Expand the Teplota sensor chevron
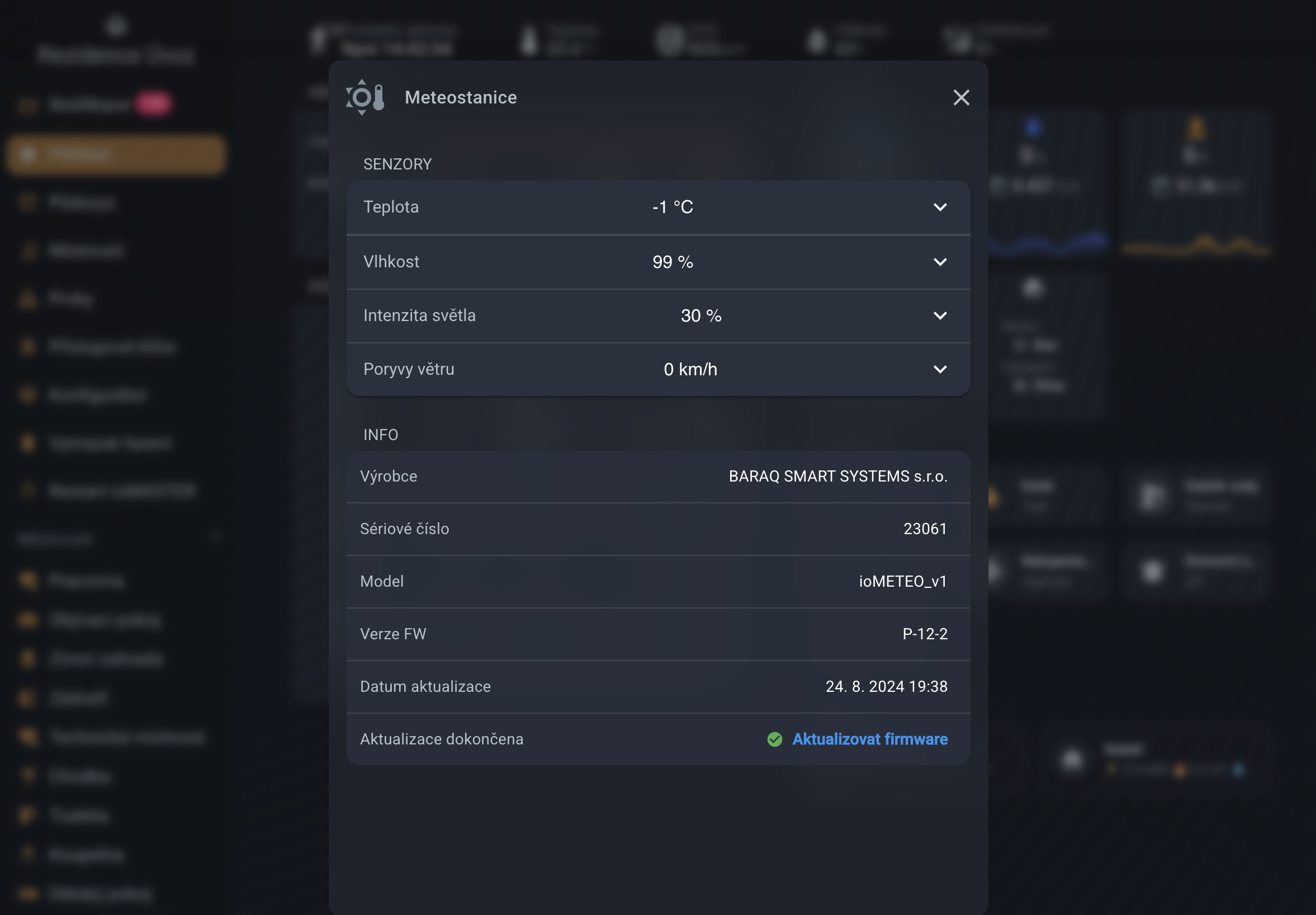This screenshot has height=915, width=1316. click(940, 207)
